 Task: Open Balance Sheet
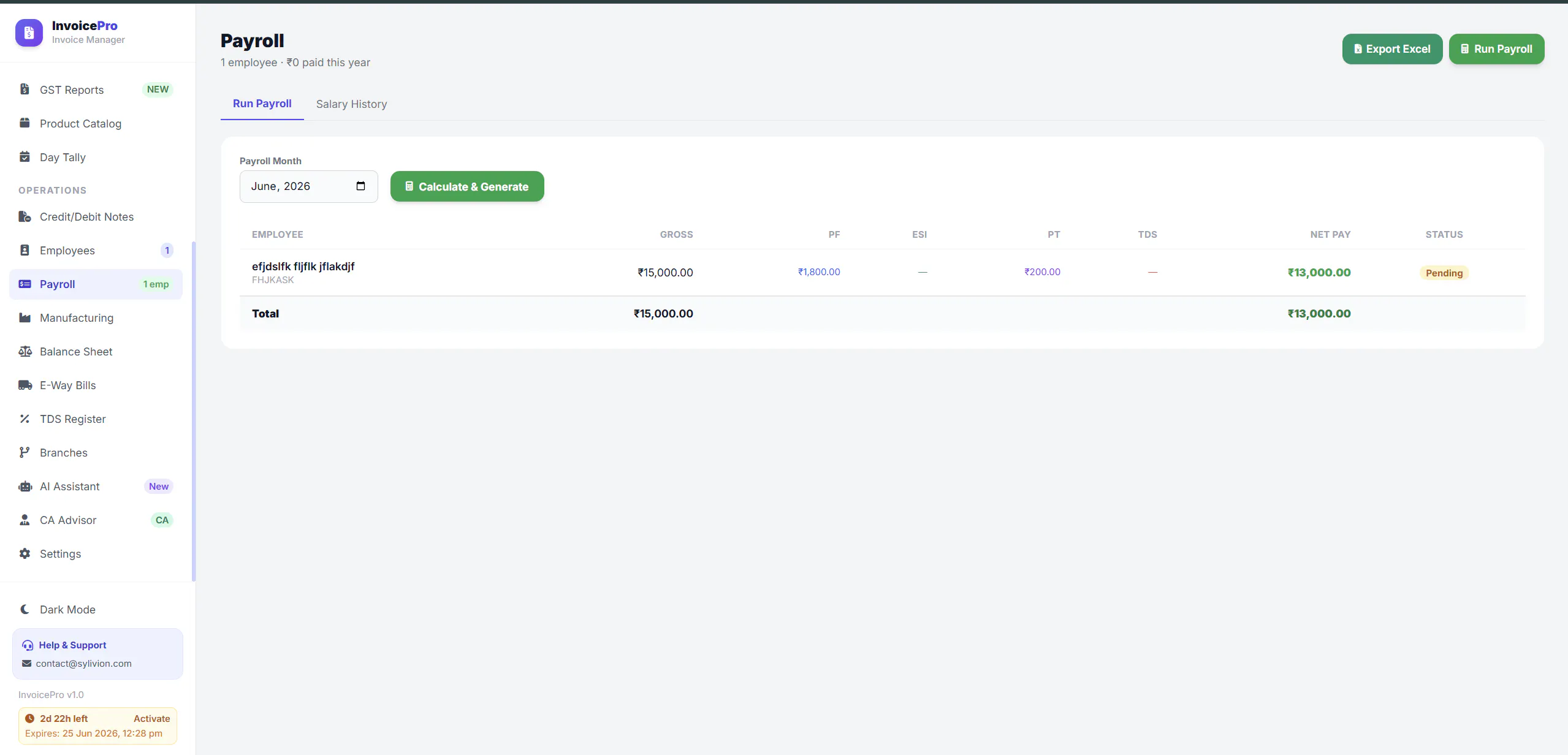(96, 351)
